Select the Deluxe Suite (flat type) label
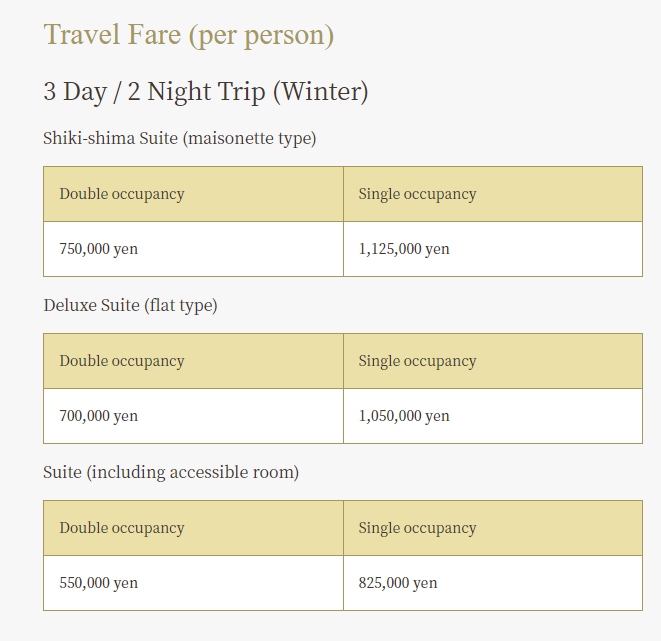 click(130, 306)
